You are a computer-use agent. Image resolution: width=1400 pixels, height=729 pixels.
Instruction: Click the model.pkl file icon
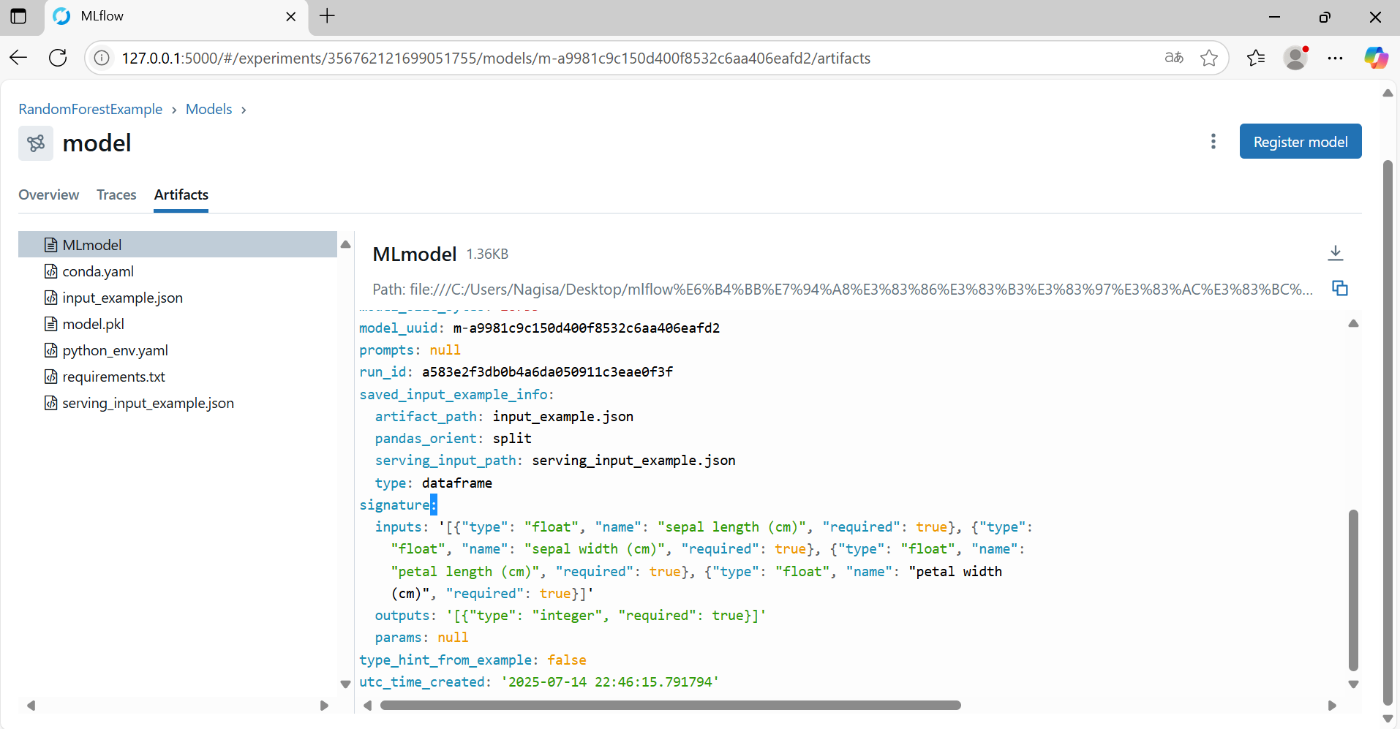(x=52, y=324)
